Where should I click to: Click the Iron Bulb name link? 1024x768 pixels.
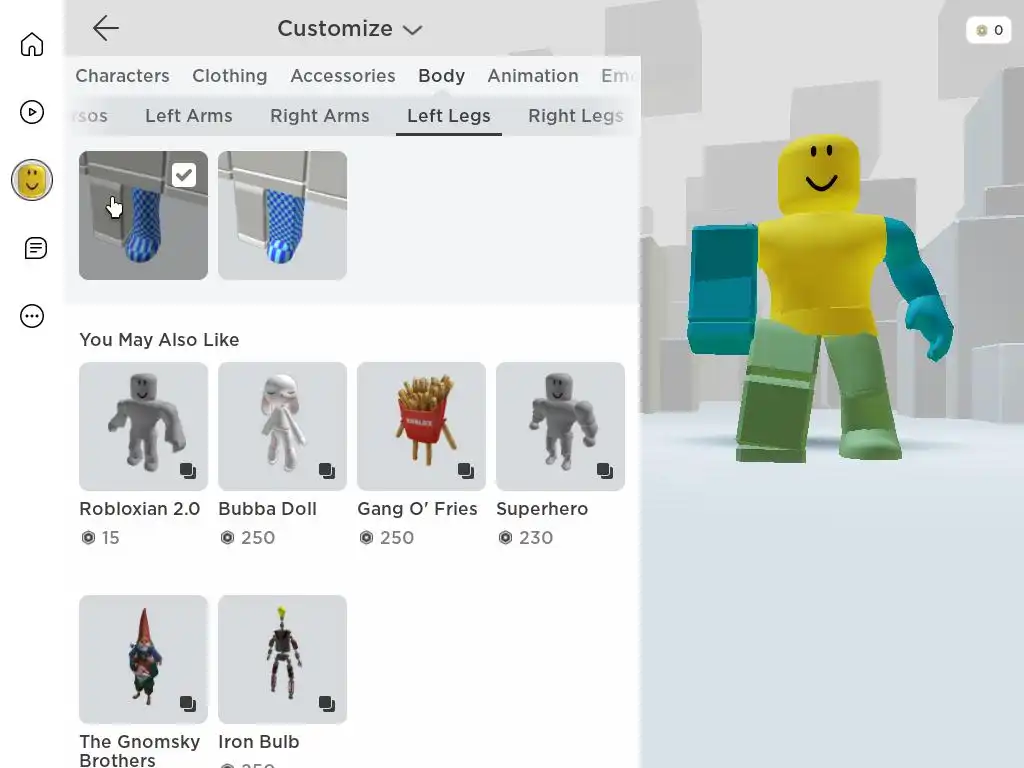pyautogui.click(x=259, y=742)
